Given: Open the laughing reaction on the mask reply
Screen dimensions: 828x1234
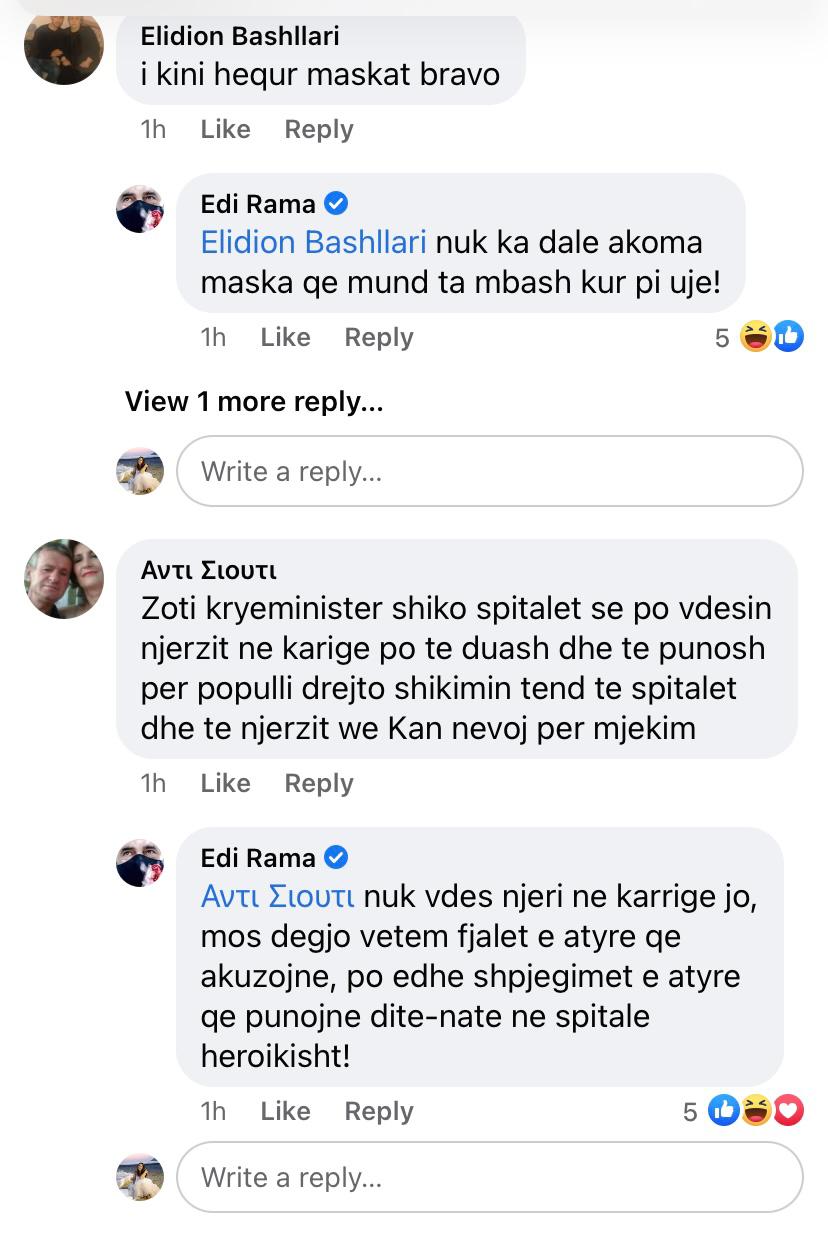Looking at the screenshot, I should pos(755,337).
